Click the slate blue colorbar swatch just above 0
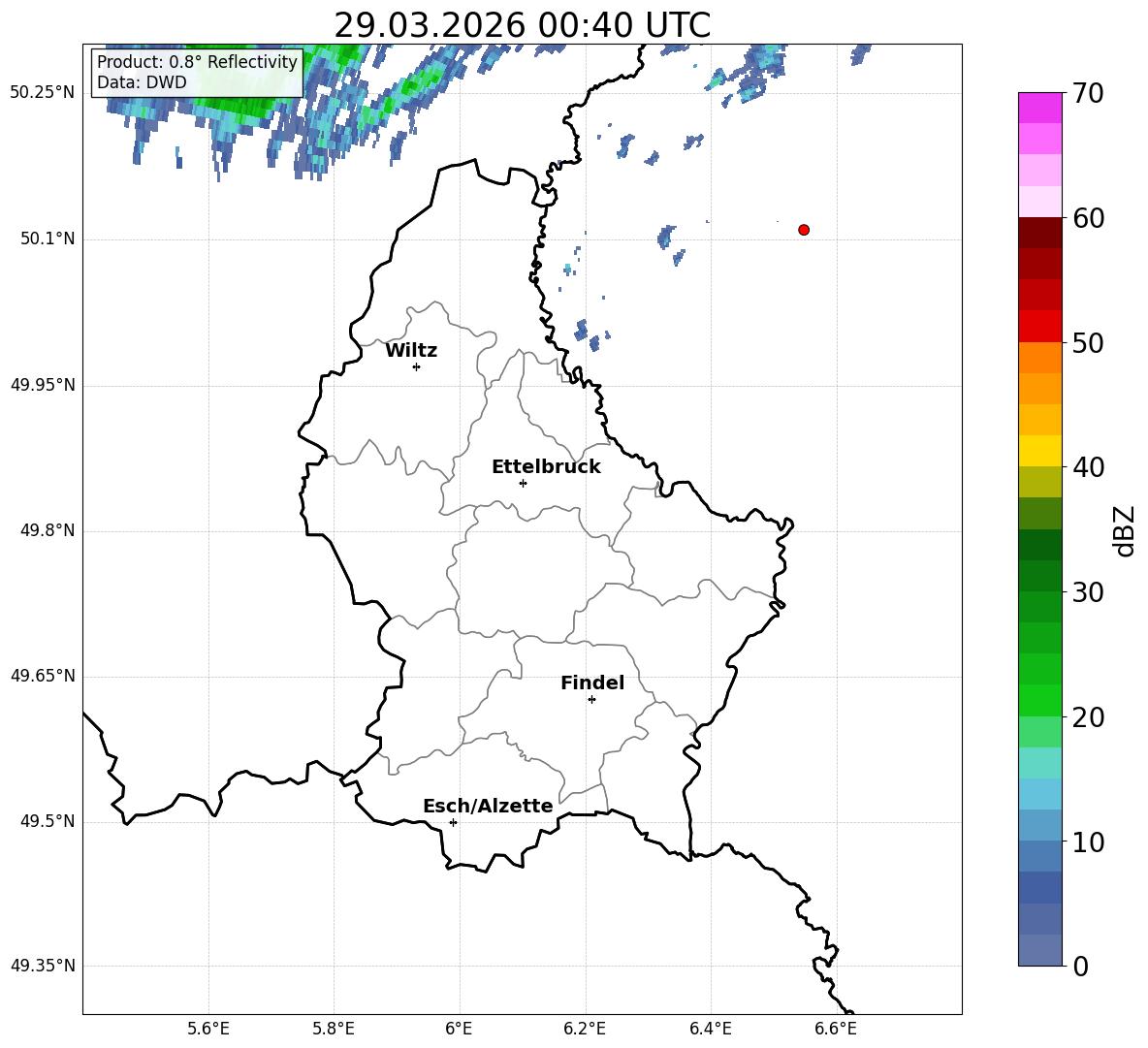This screenshot has height=1048, width=1148. pyautogui.click(x=1040, y=950)
